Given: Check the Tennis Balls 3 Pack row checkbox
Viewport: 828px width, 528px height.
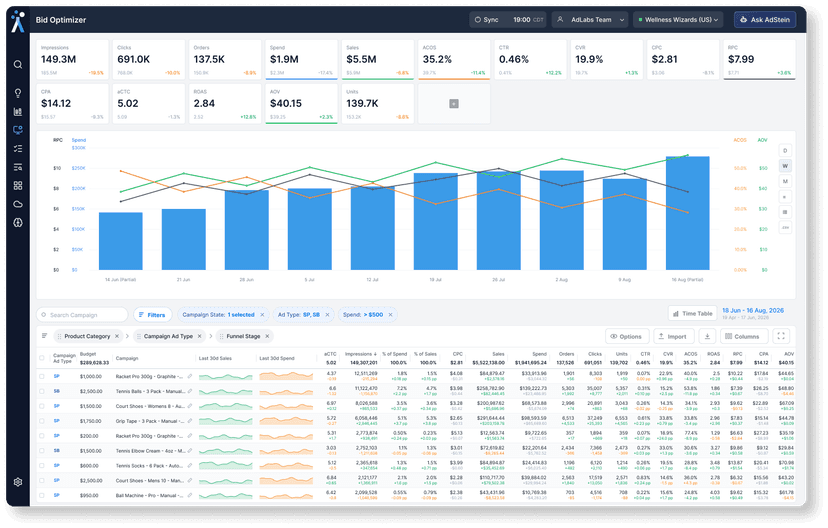Looking at the screenshot, I should 42,391.
